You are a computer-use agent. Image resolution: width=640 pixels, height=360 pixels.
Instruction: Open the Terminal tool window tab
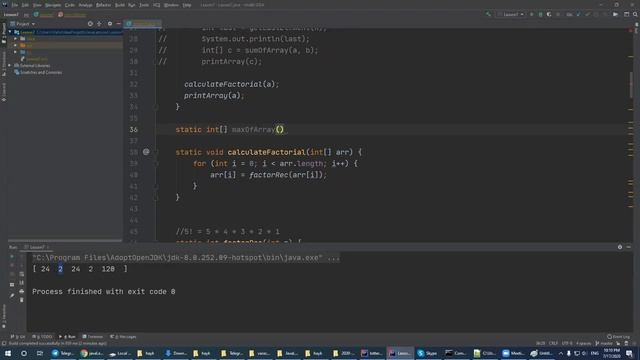pos(93,337)
